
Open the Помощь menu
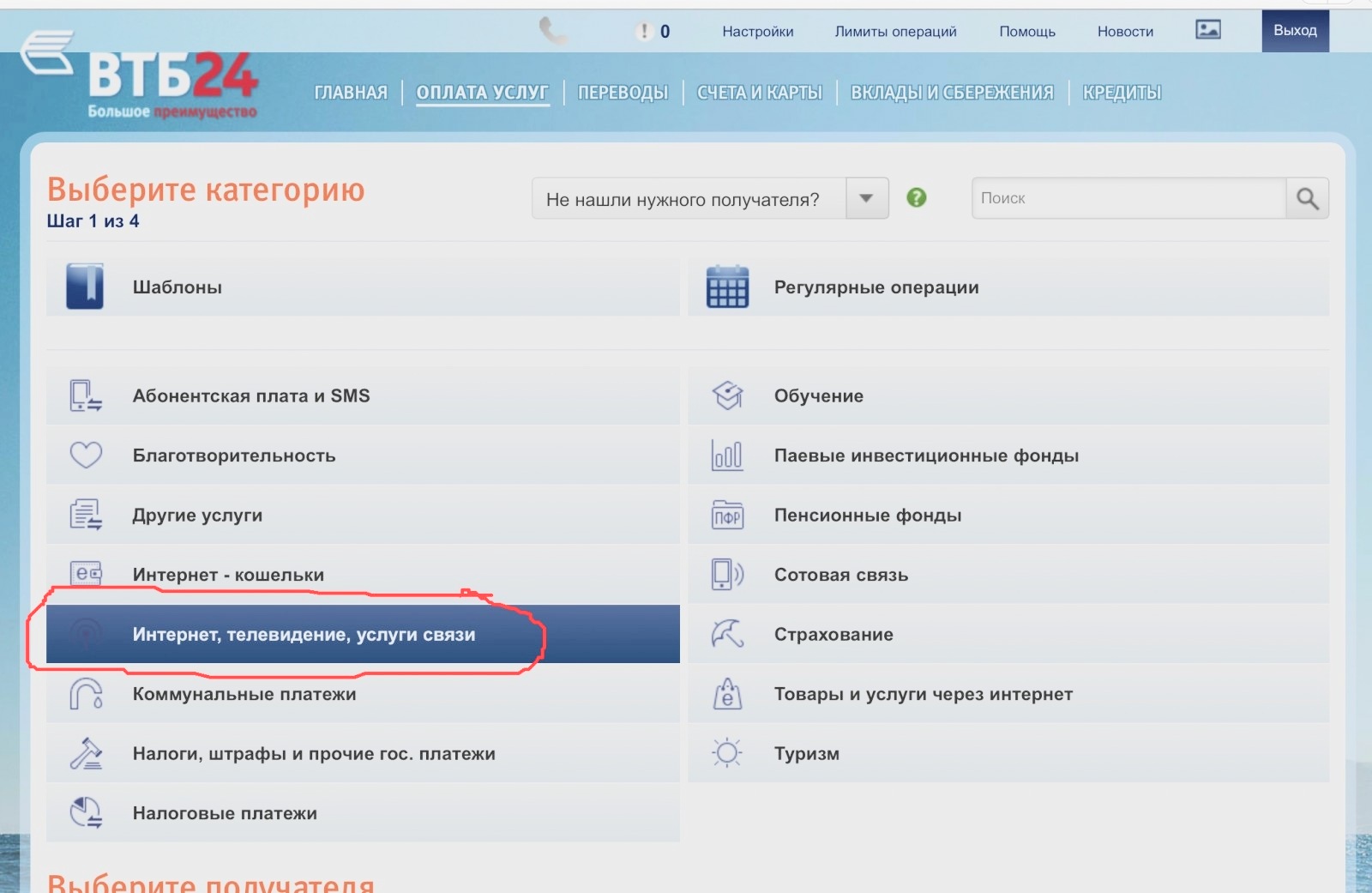pyautogui.click(x=1026, y=31)
